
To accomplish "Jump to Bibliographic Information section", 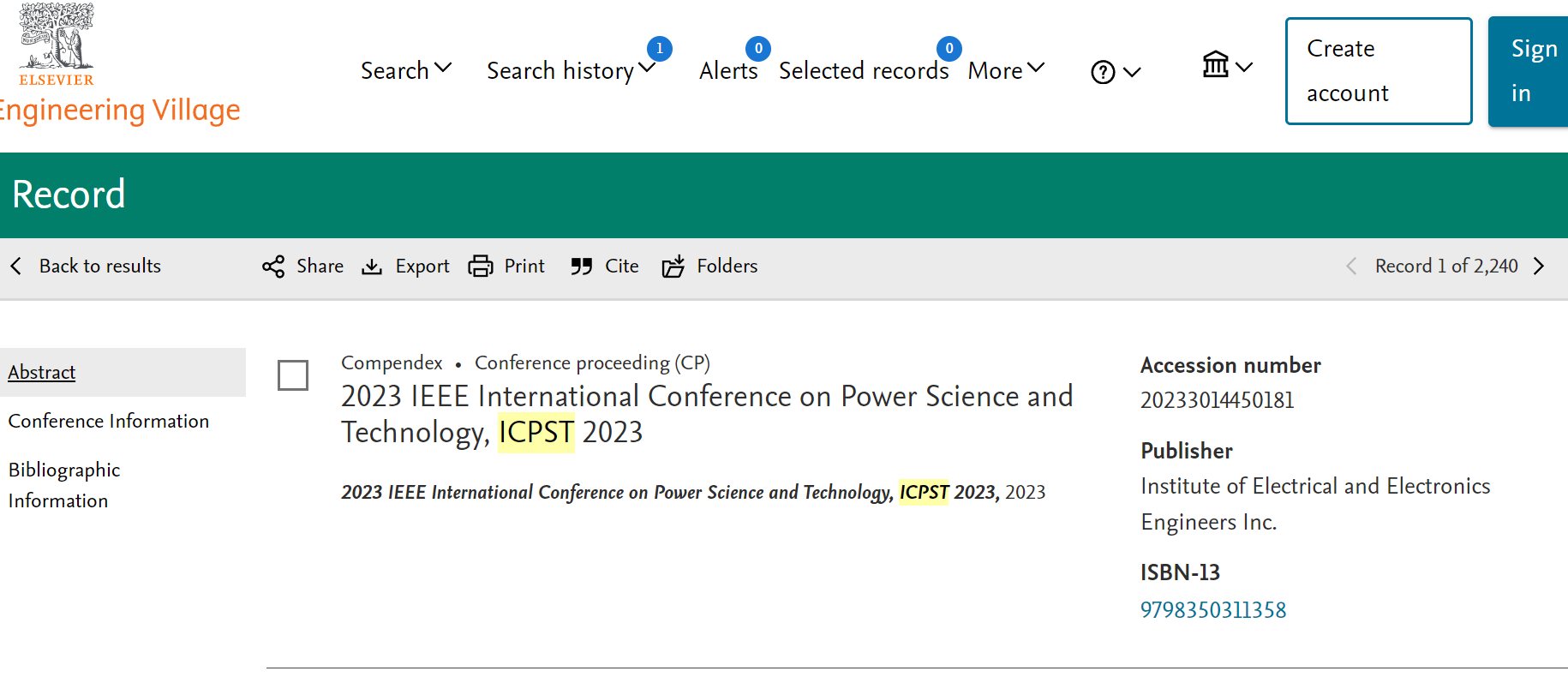I will (x=64, y=485).
